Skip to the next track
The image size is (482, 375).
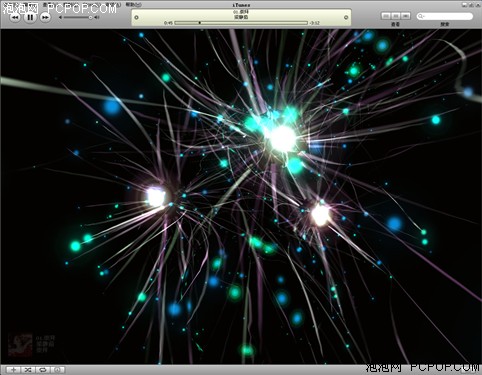pyautogui.click(x=45, y=17)
